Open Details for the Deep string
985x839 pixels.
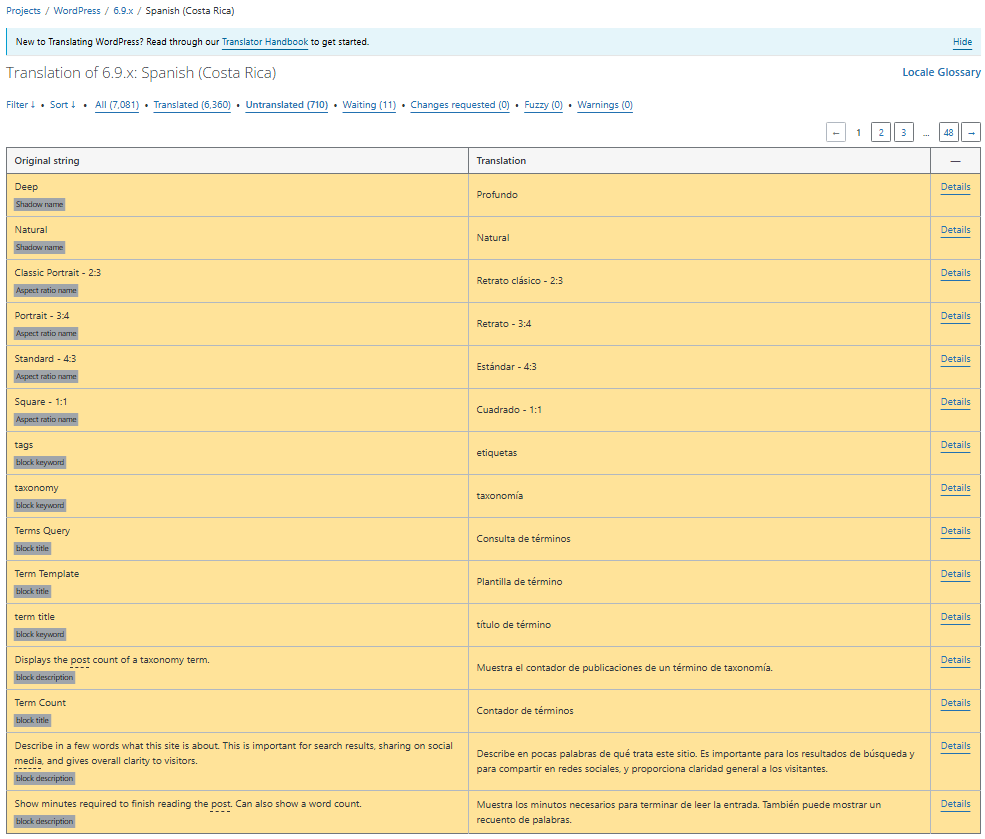(x=955, y=187)
